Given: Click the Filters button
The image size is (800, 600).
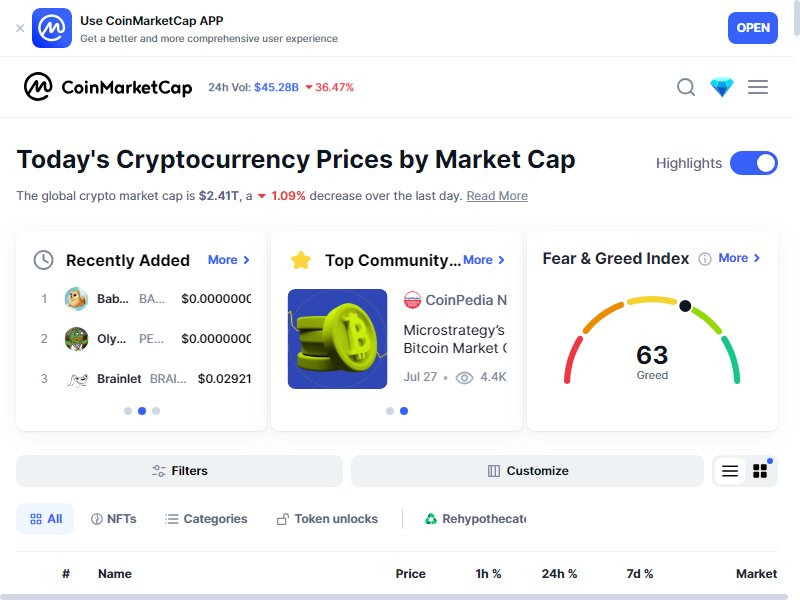Looking at the screenshot, I should point(180,470).
